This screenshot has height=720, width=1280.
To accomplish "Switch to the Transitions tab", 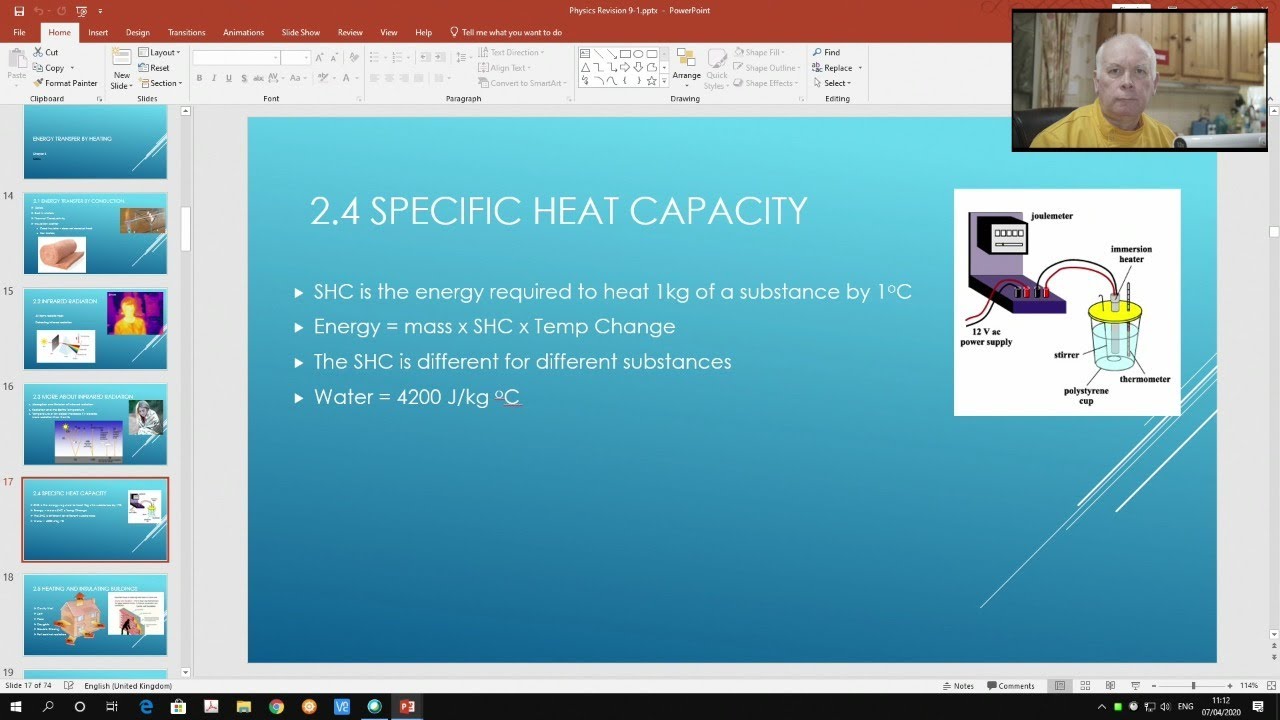I will point(187,32).
